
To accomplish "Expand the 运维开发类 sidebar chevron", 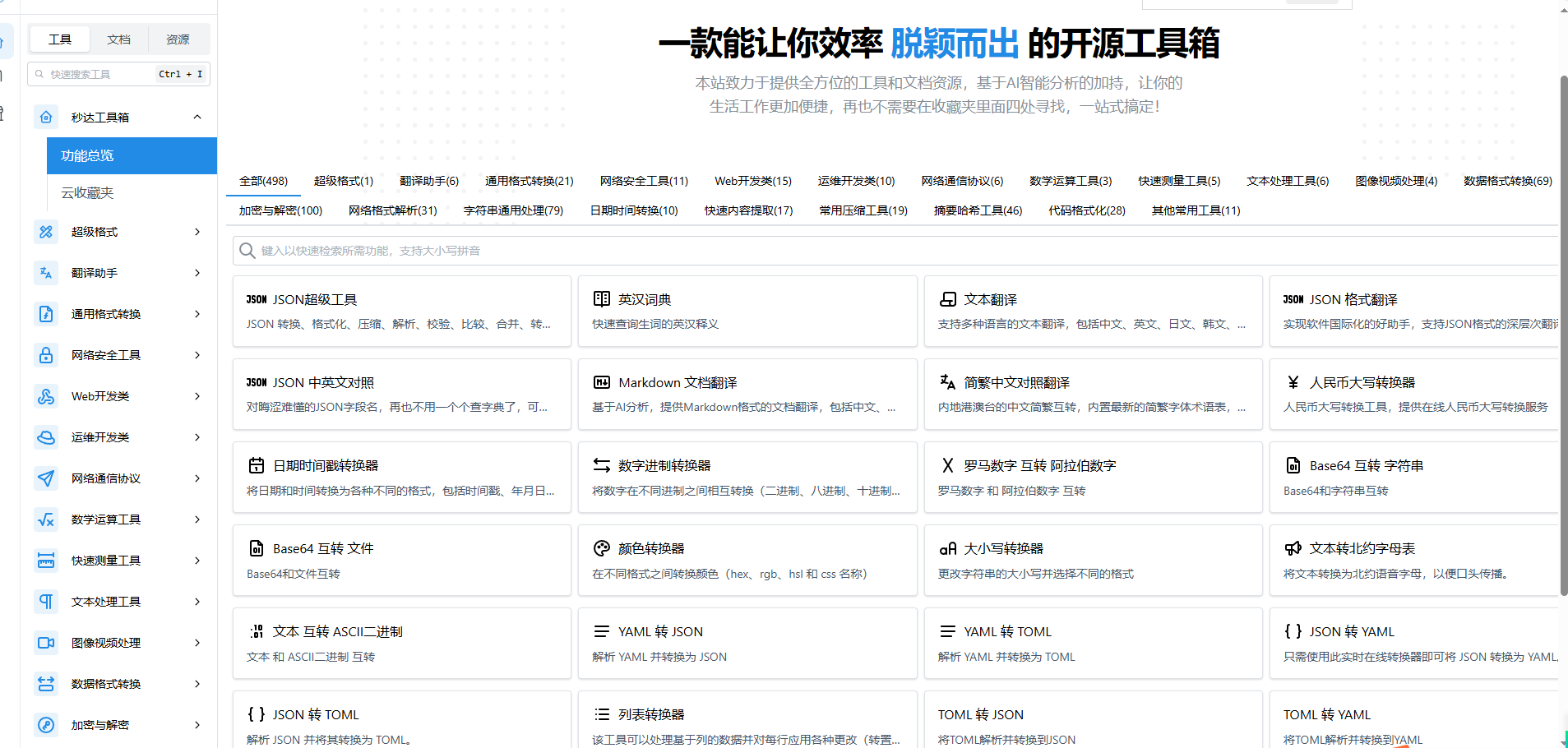I will pos(197,437).
